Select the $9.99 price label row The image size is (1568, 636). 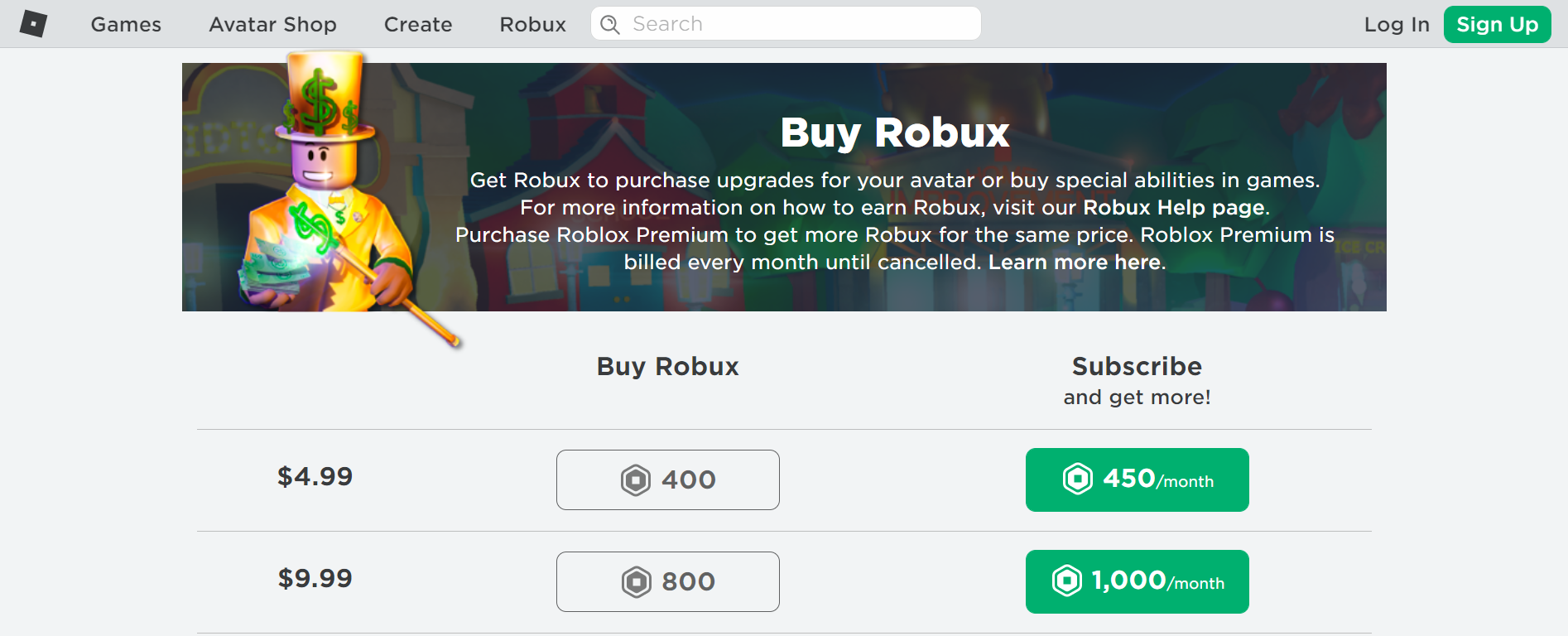pos(314,578)
